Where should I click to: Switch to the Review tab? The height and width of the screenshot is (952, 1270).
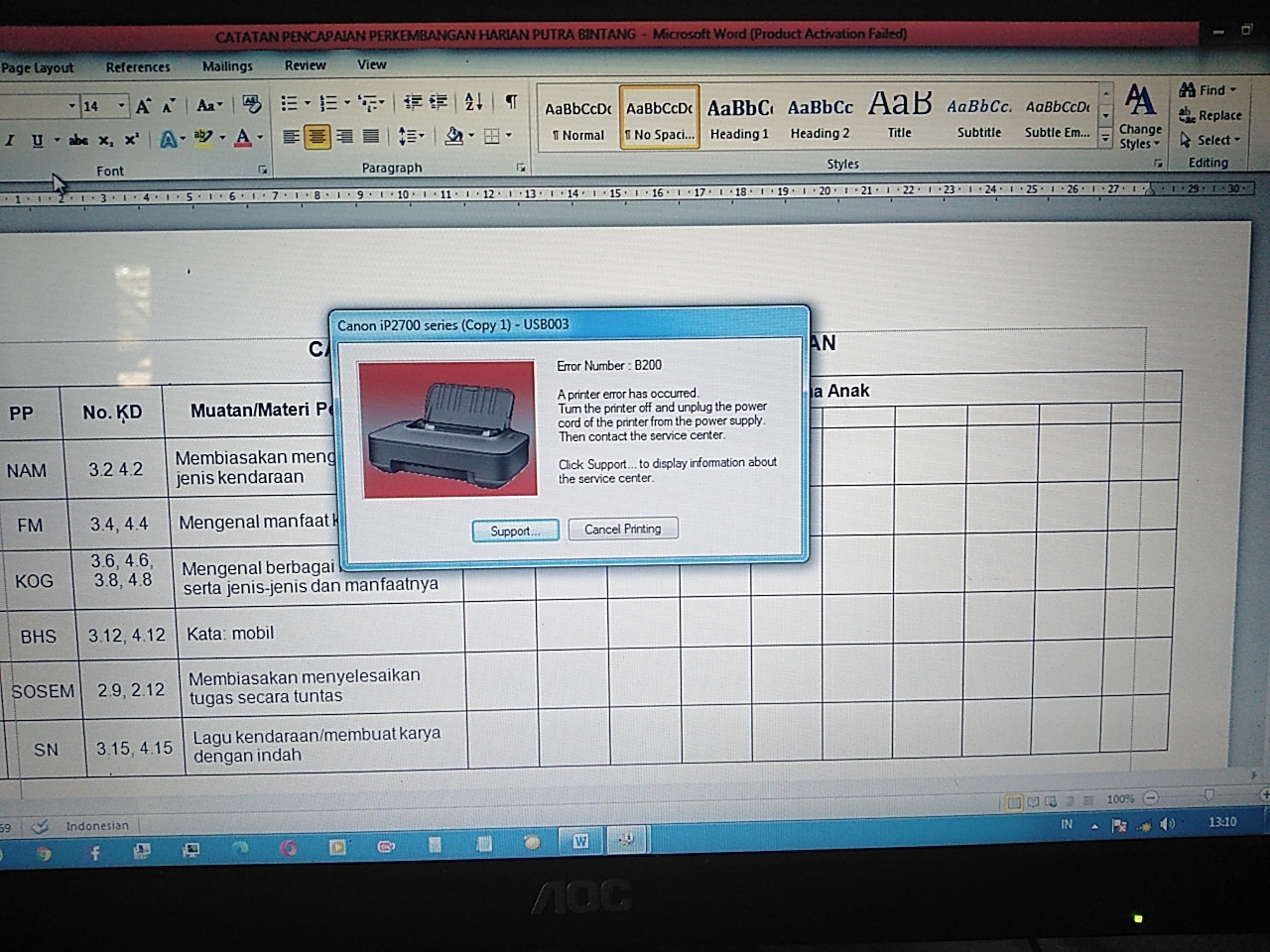point(305,65)
